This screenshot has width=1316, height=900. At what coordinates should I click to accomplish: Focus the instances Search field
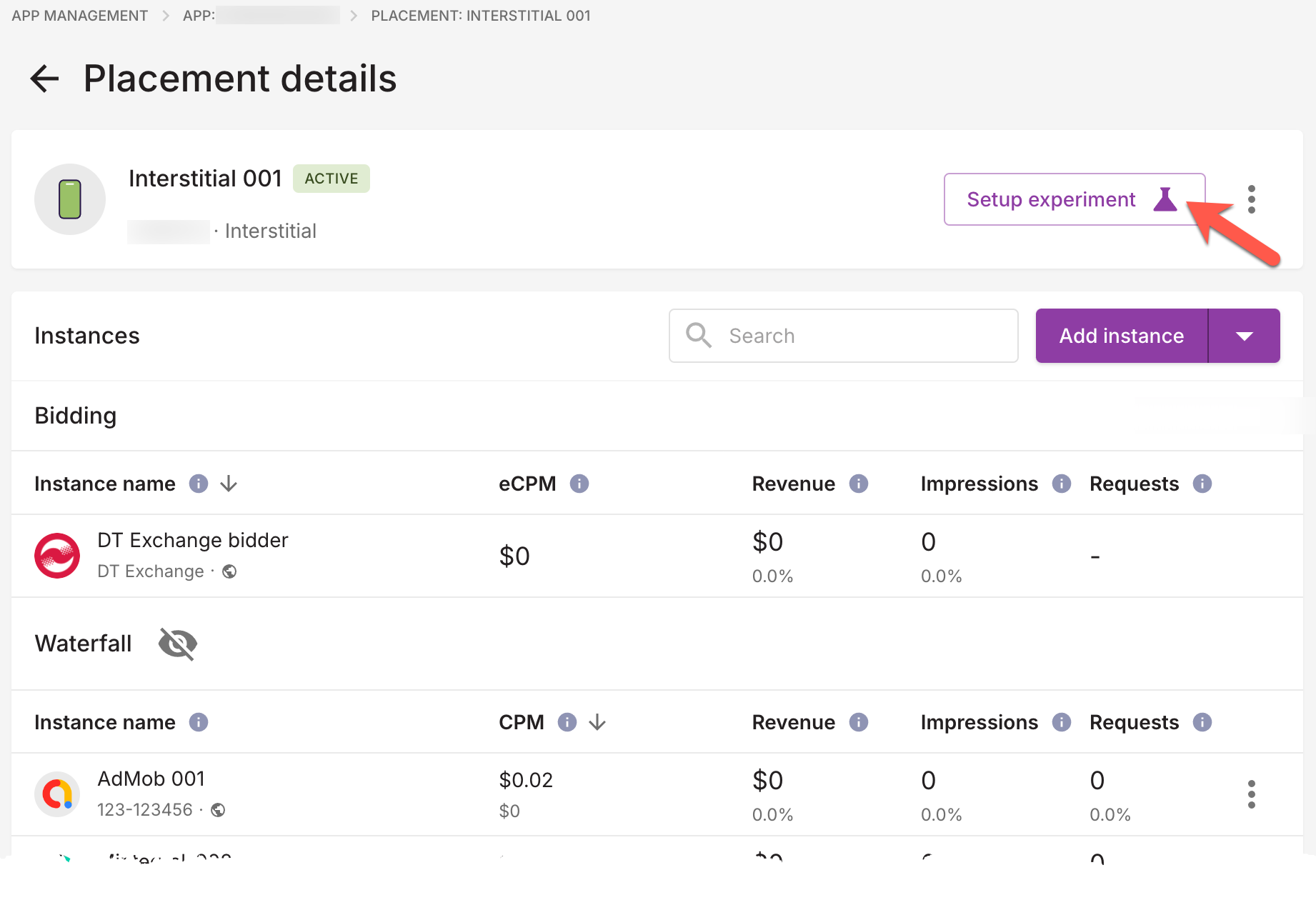coord(843,336)
